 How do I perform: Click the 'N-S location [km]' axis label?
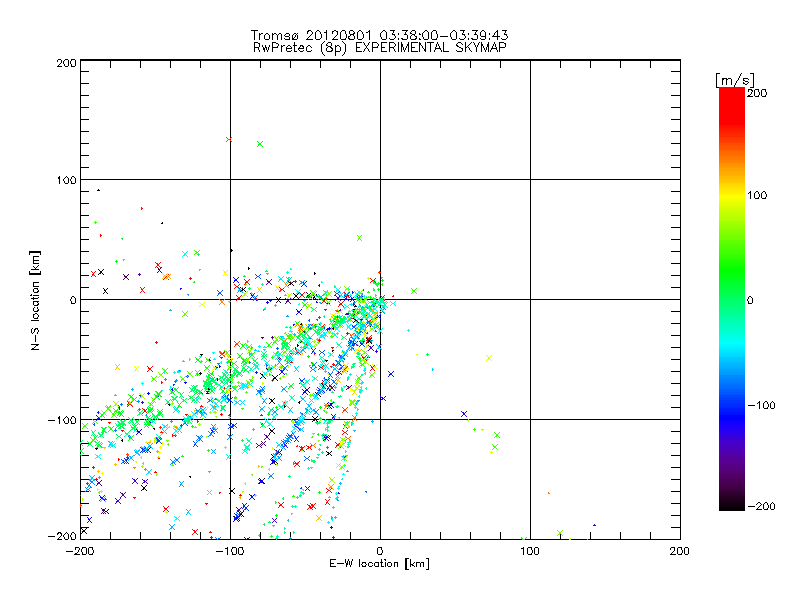(x=35, y=300)
